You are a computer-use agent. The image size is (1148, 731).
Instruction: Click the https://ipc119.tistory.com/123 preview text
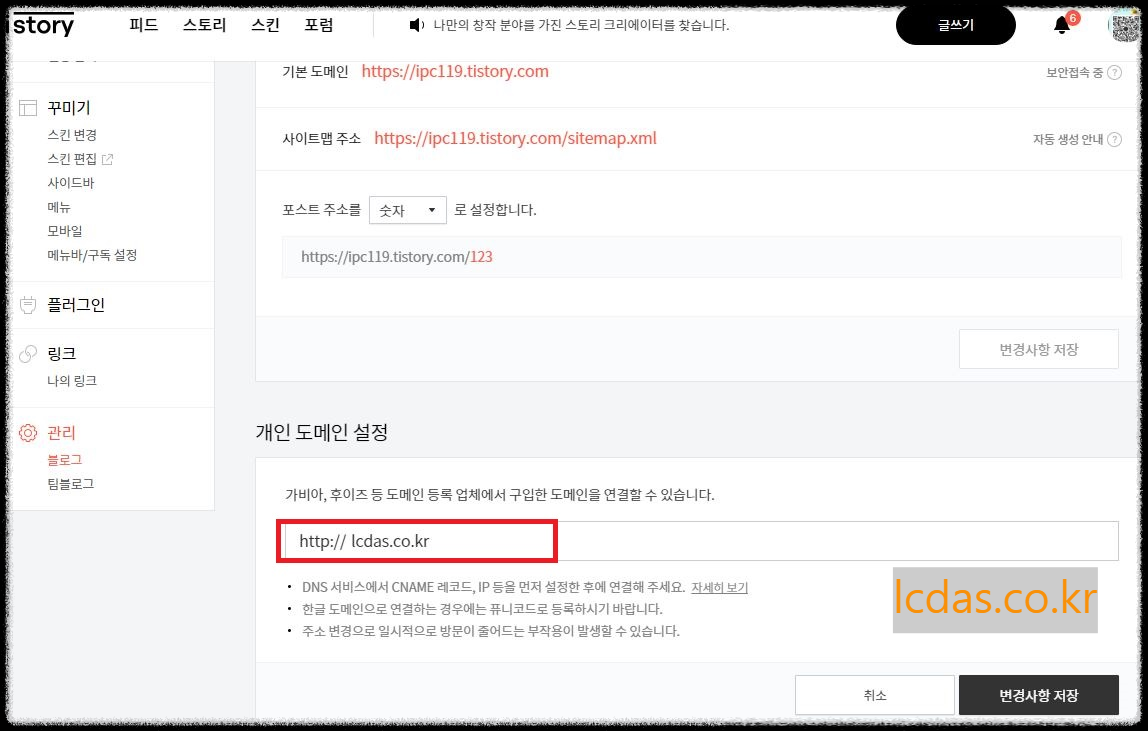click(x=397, y=257)
